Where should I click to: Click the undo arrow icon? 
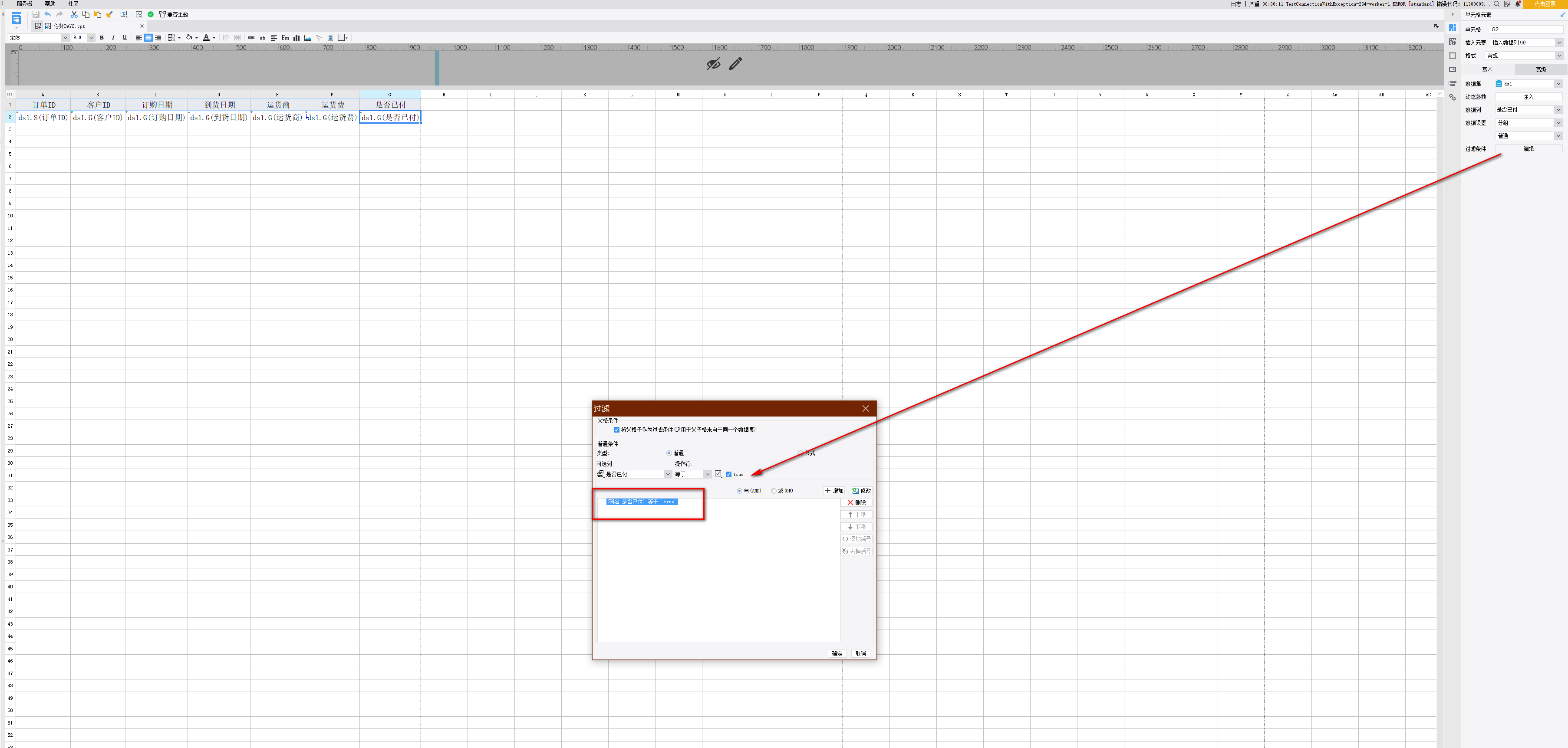[x=47, y=14]
